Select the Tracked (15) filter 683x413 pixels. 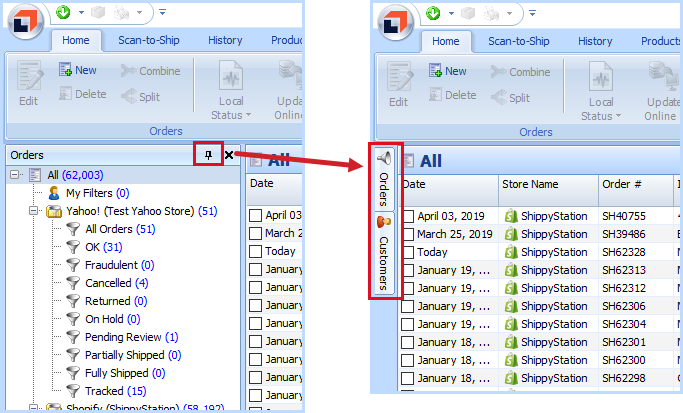pos(106,391)
